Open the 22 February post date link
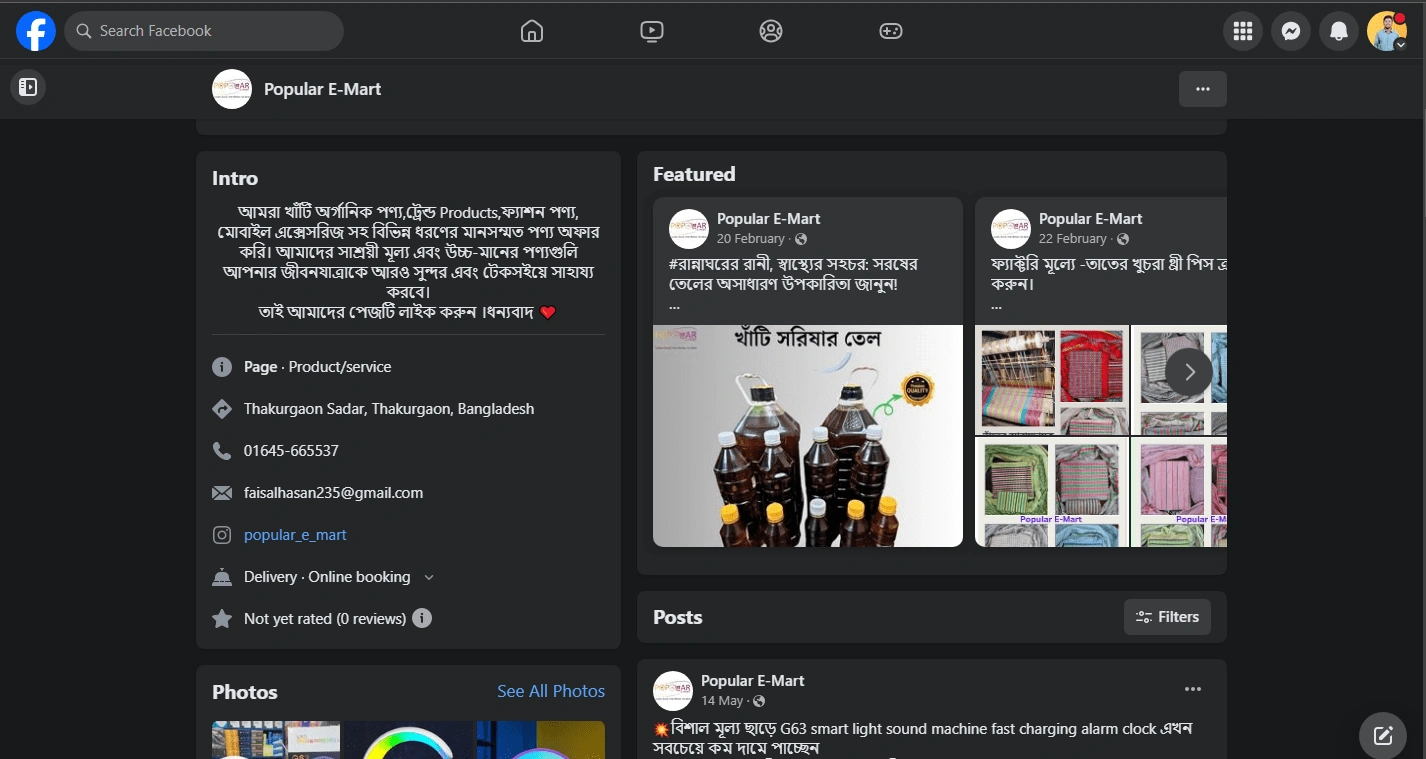 click(x=1073, y=239)
